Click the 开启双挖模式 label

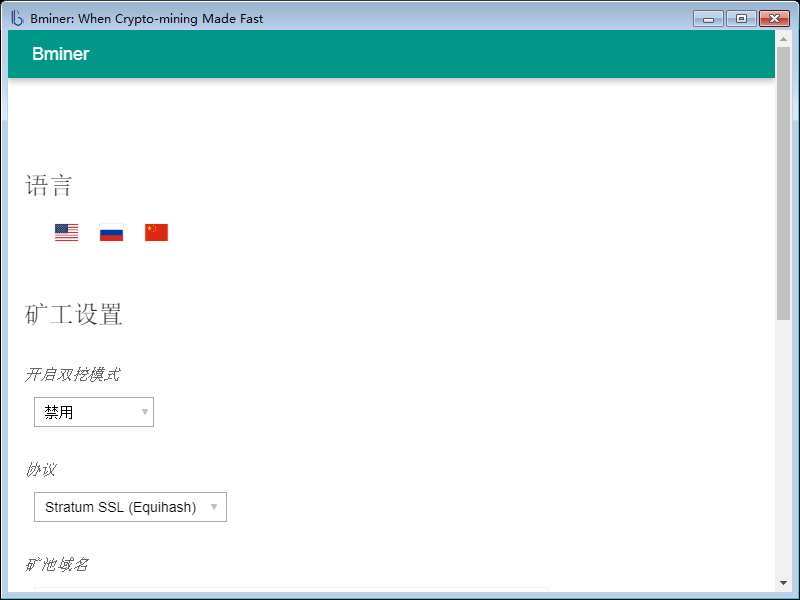[x=72, y=374]
